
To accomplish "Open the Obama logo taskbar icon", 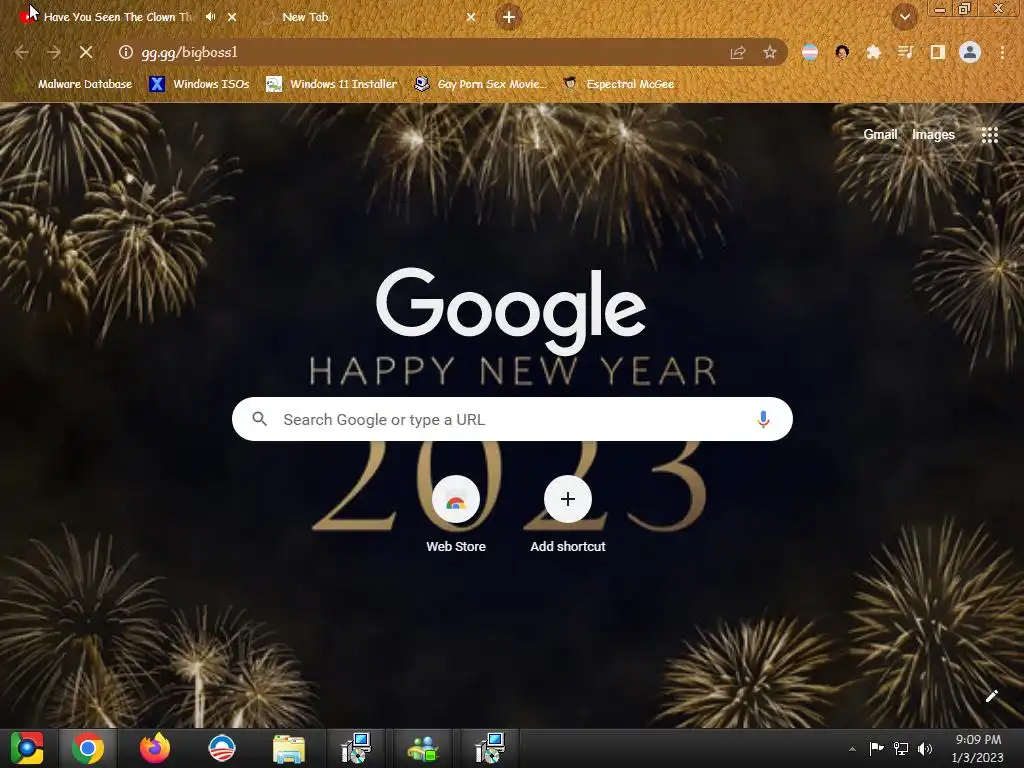I will 221,748.
